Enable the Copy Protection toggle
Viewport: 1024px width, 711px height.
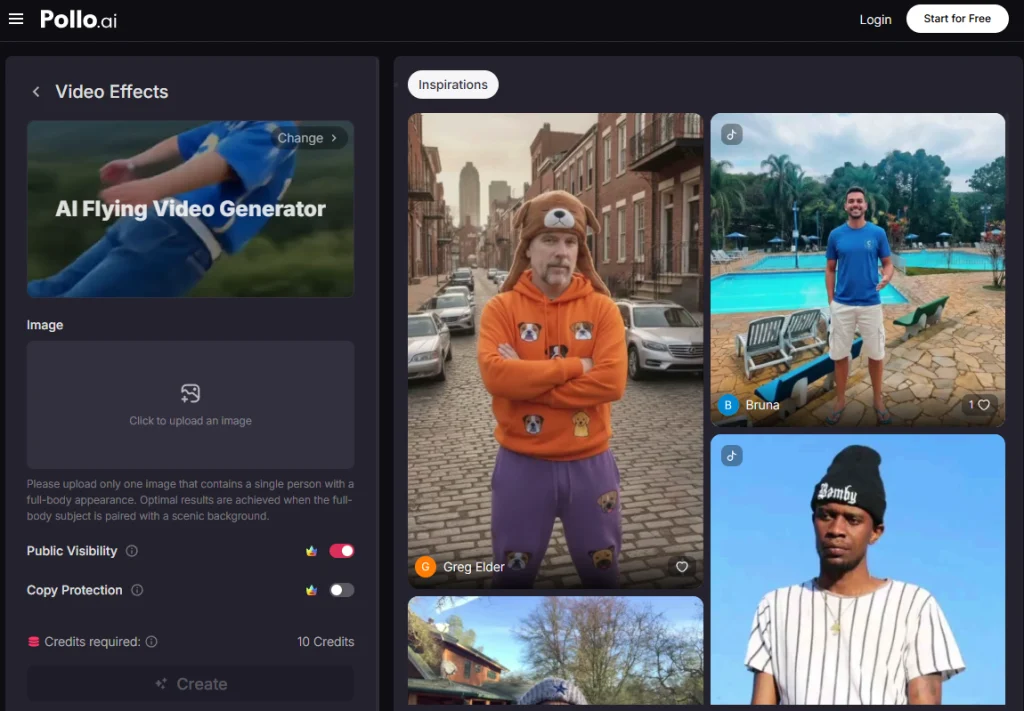click(342, 590)
